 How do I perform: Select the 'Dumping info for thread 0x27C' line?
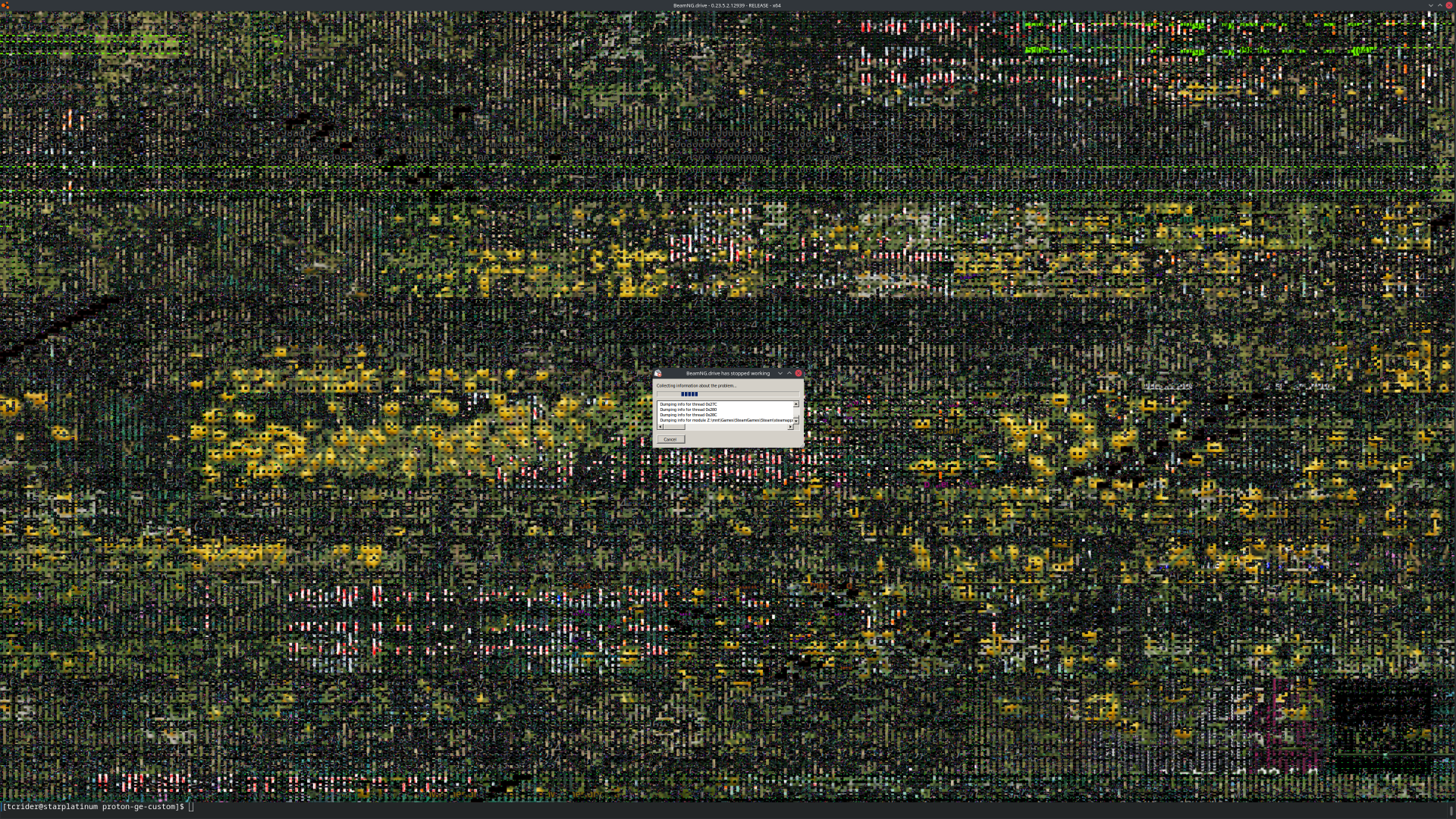[x=688, y=404]
